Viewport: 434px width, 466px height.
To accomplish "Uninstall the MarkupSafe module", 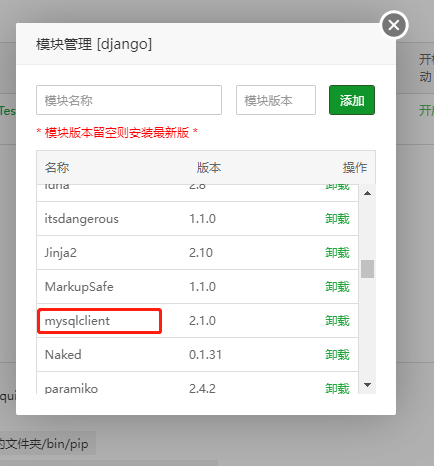I will (337, 287).
